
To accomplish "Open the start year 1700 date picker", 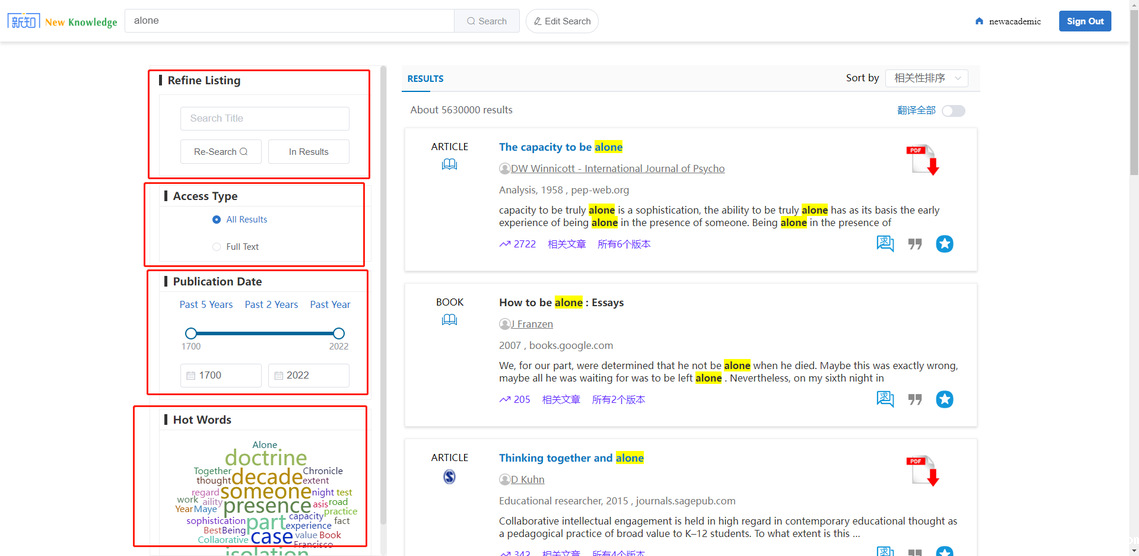I will [x=221, y=376].
